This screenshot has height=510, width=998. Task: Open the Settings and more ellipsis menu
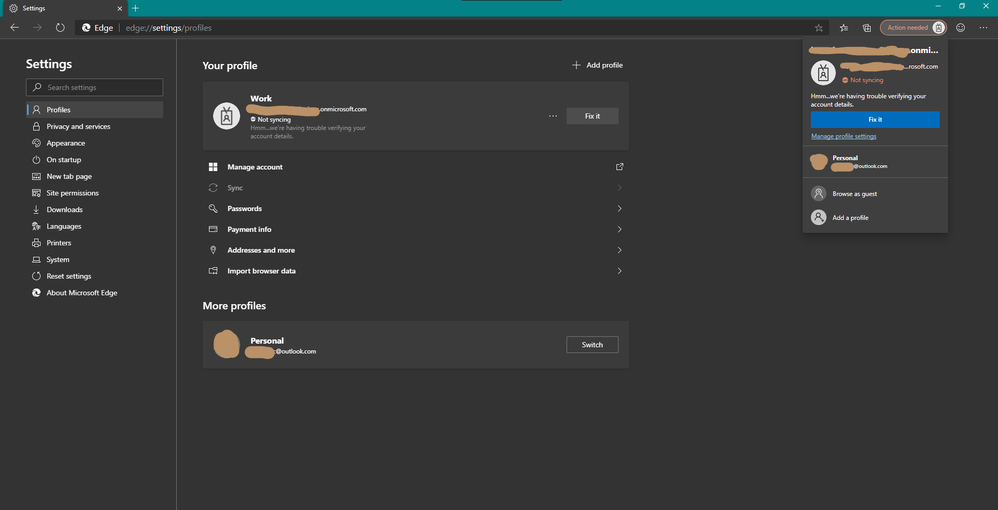pyautogui.click(x=983, y=27)
